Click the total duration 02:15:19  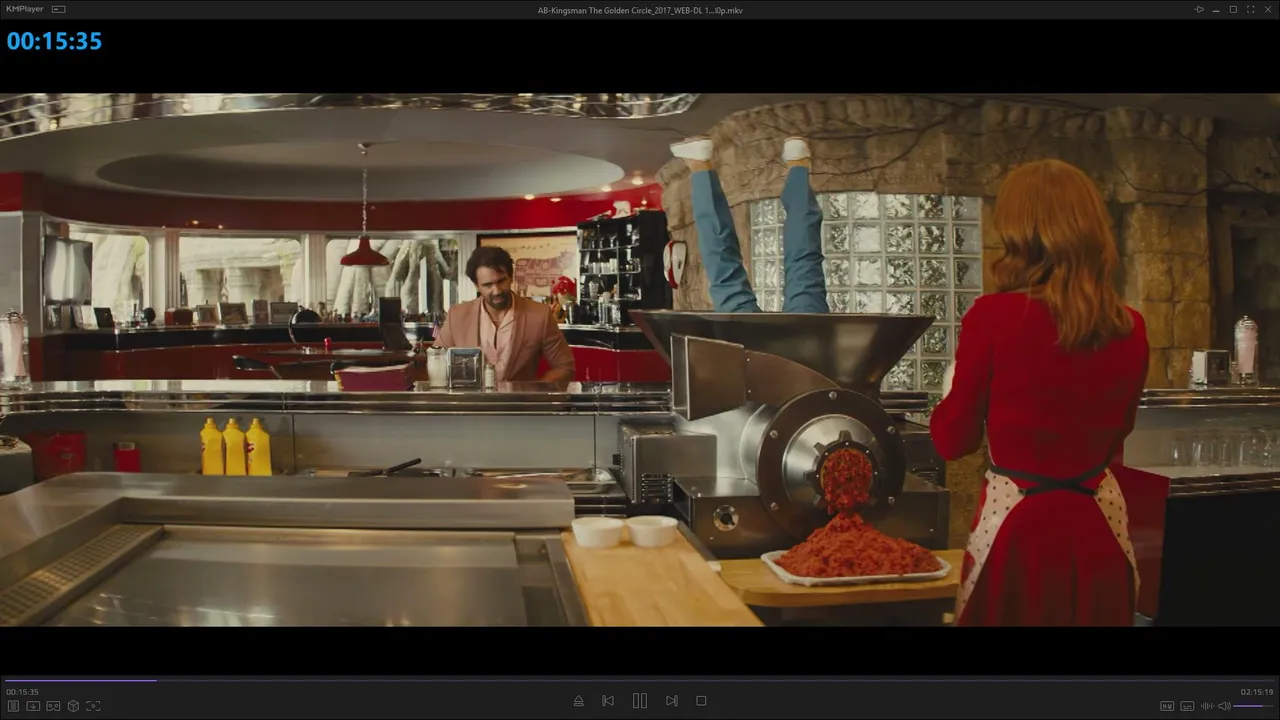pos(1257,692)
